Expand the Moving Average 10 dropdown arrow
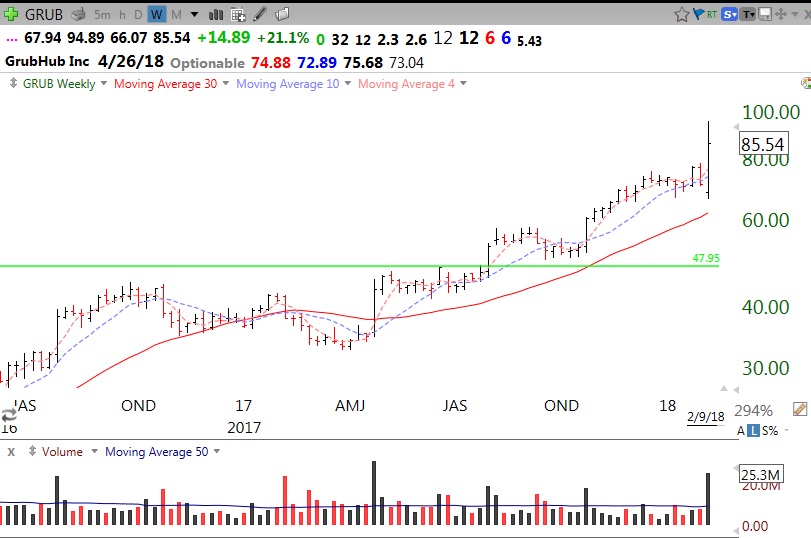Viewport: 811px width, 538px height. [x=348, y=83]
